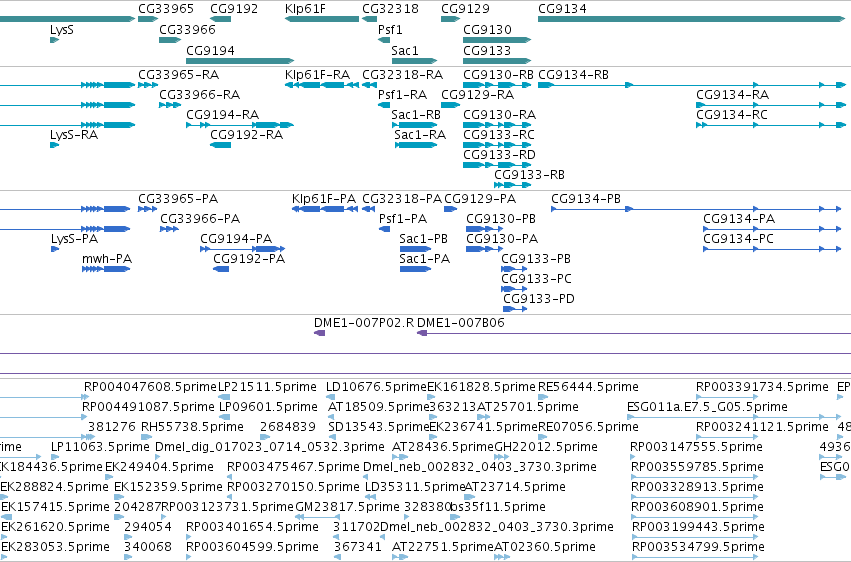The width and height of the screenshot is (851, 562).
Task: Select the CG9133-PB protein label
Action: [536, 259]
